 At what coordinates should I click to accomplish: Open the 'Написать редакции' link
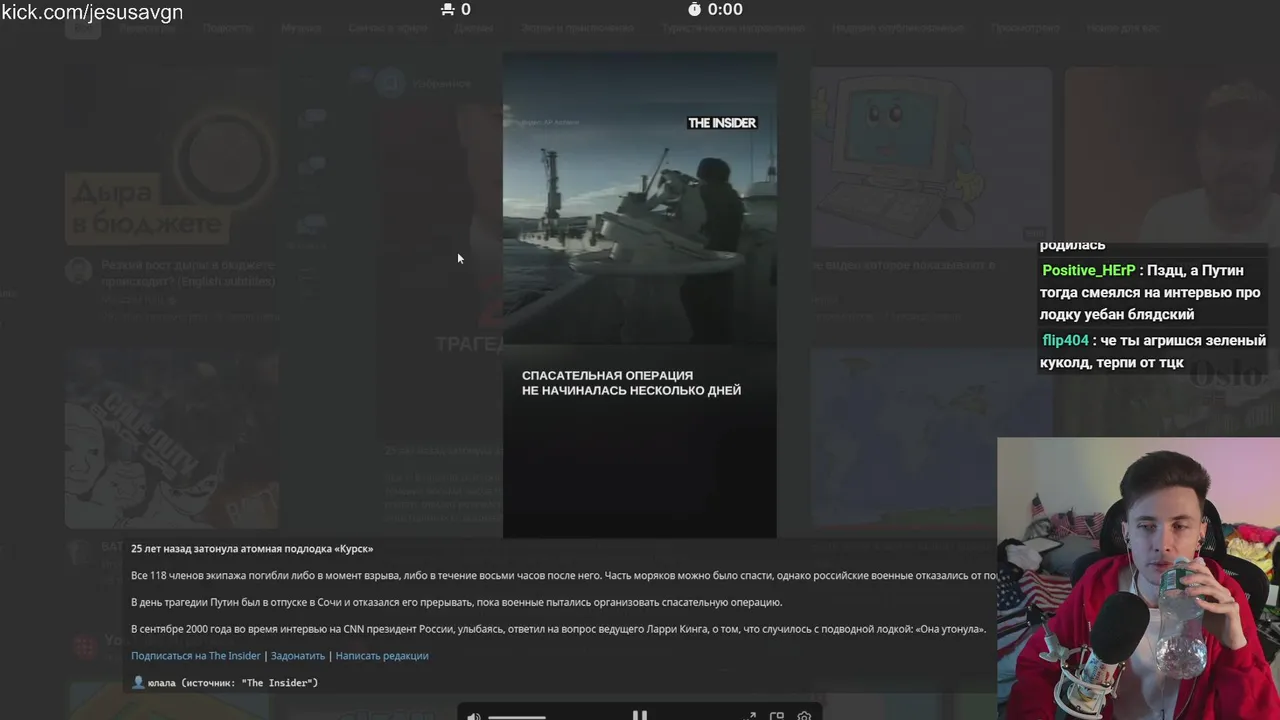[x=382, y=656]
